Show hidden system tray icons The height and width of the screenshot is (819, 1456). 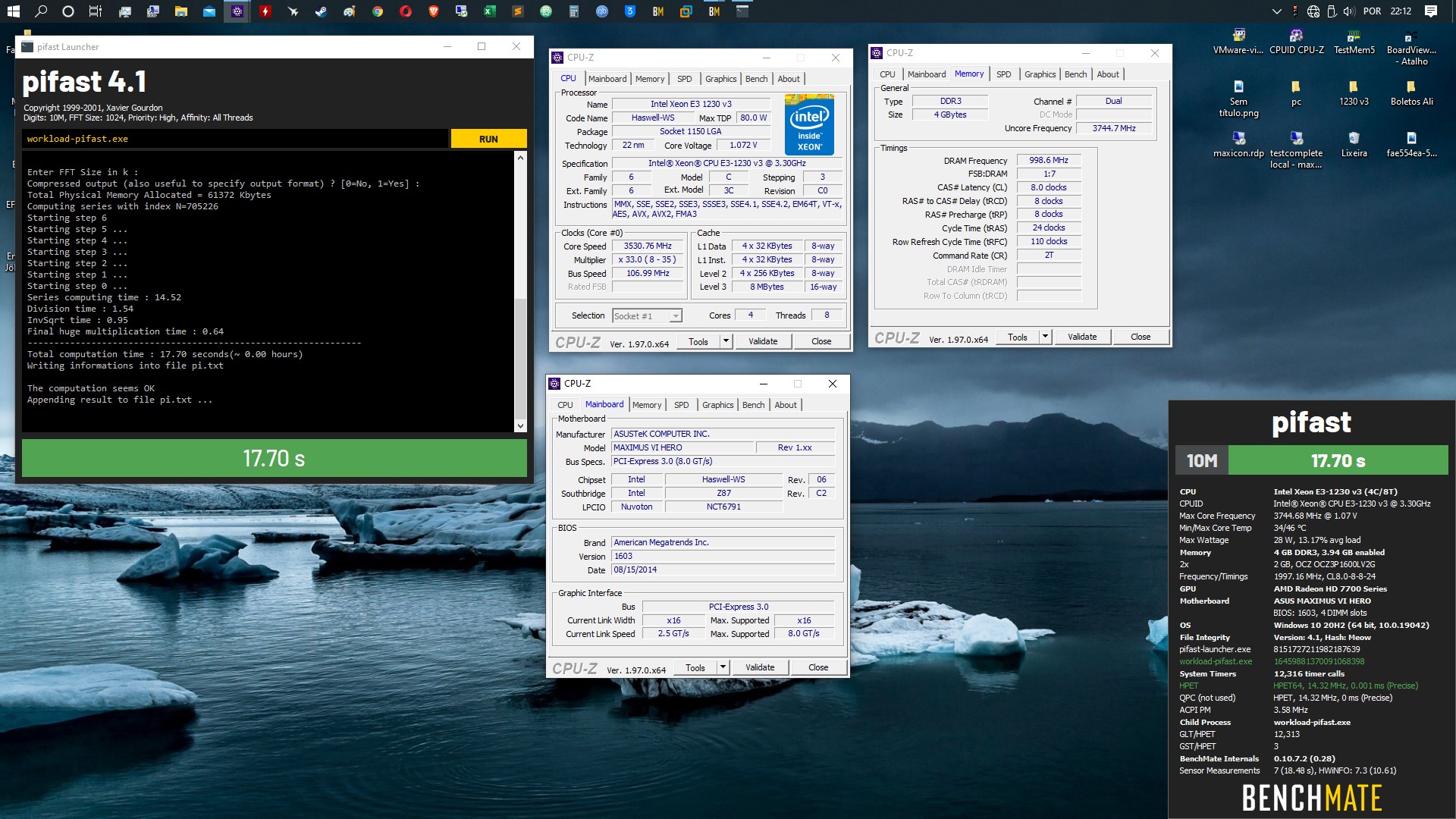pyautogui.click(x=1276, y=11)
